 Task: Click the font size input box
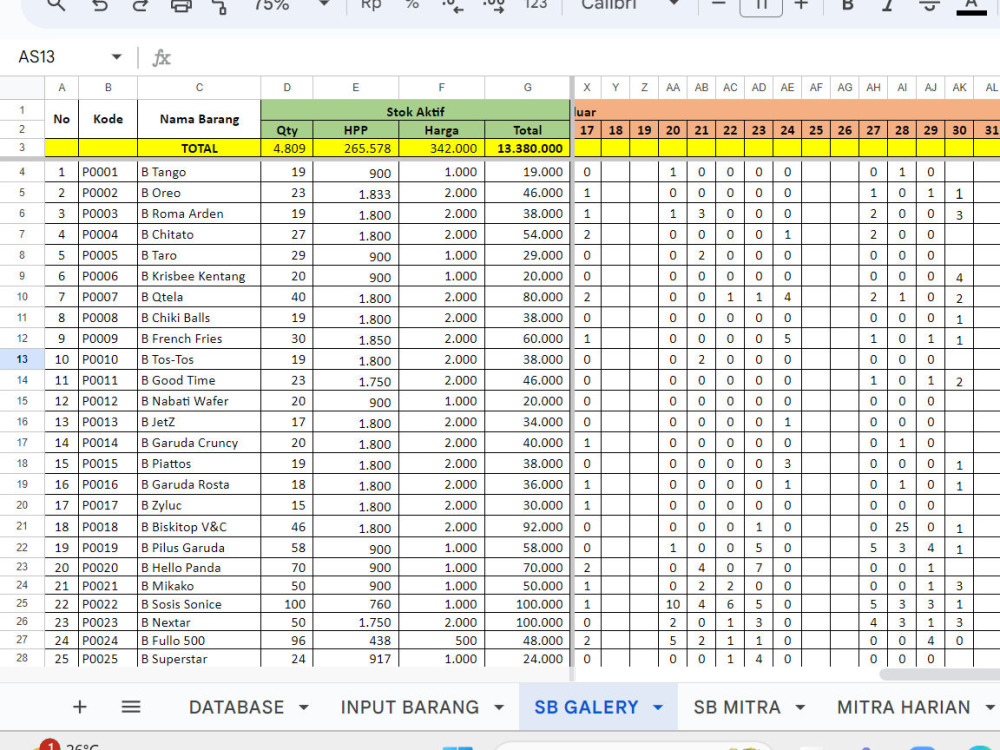click(x=760, y=6)
